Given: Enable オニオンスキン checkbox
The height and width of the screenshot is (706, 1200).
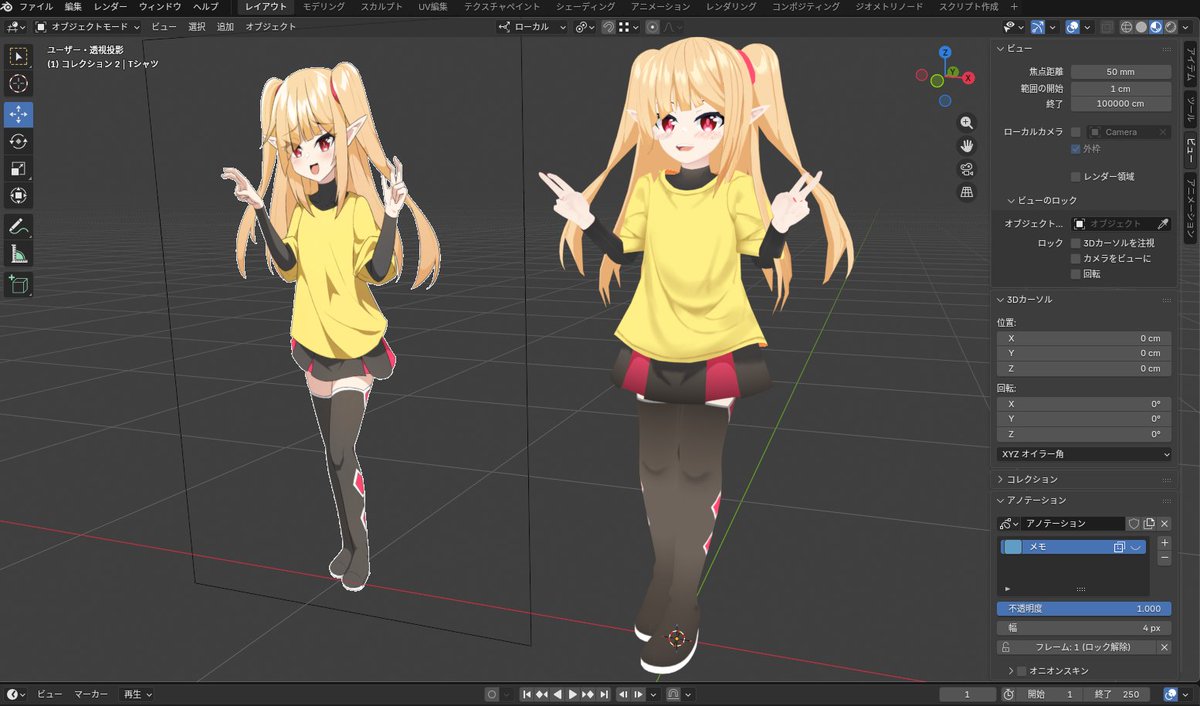Looking at the screenshot, I should click(1021, 671).
